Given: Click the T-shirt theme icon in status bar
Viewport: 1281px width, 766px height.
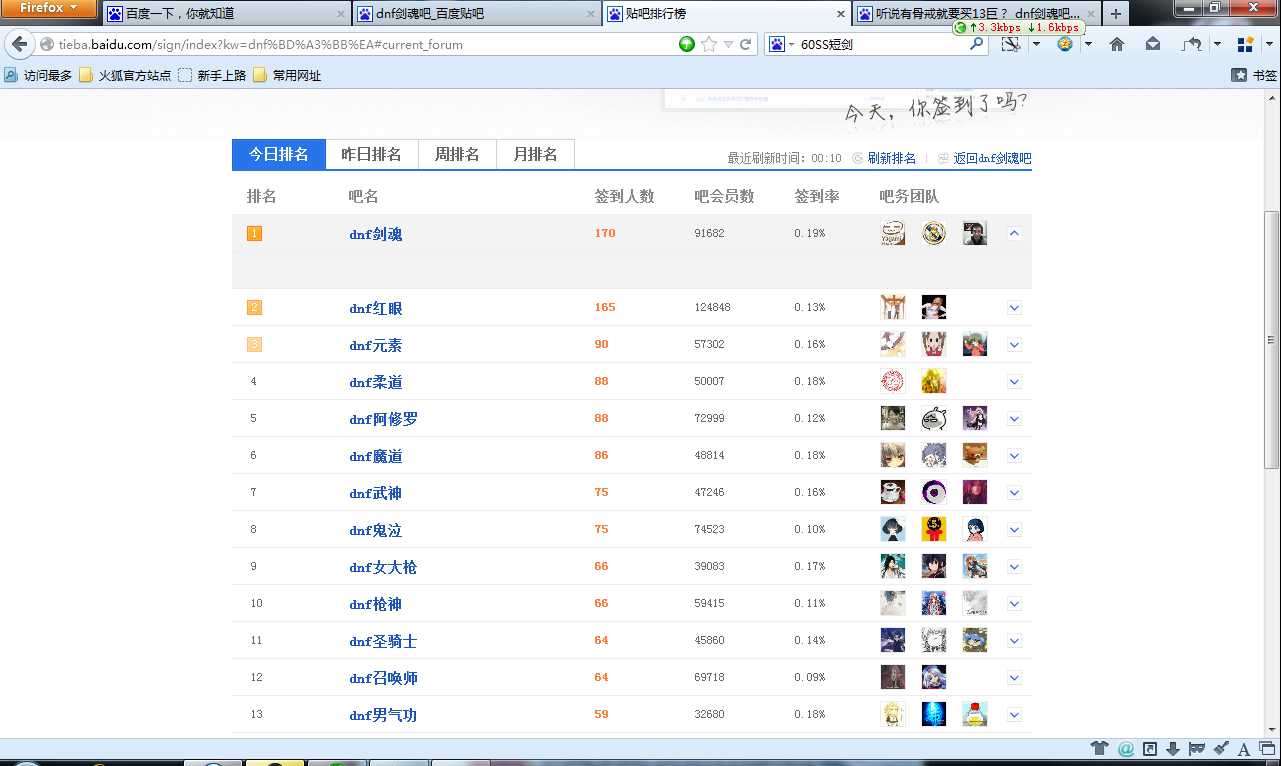Looking at the screenshot, I should [x=1099, y=748].
